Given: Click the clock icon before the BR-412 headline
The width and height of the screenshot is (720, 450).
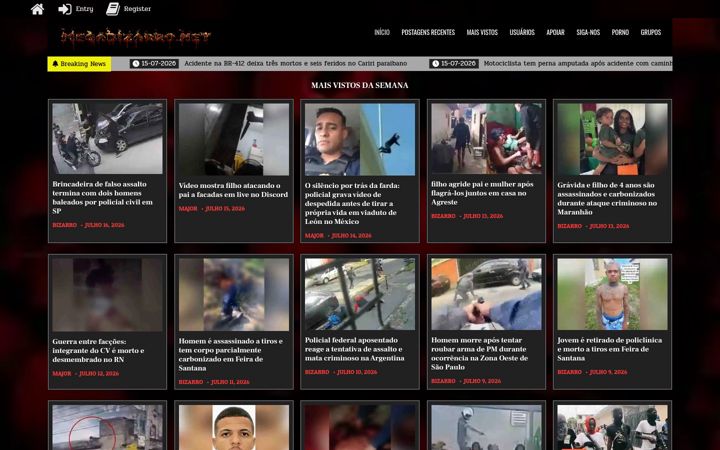Looking at the screenshot, I should (135, 64).
